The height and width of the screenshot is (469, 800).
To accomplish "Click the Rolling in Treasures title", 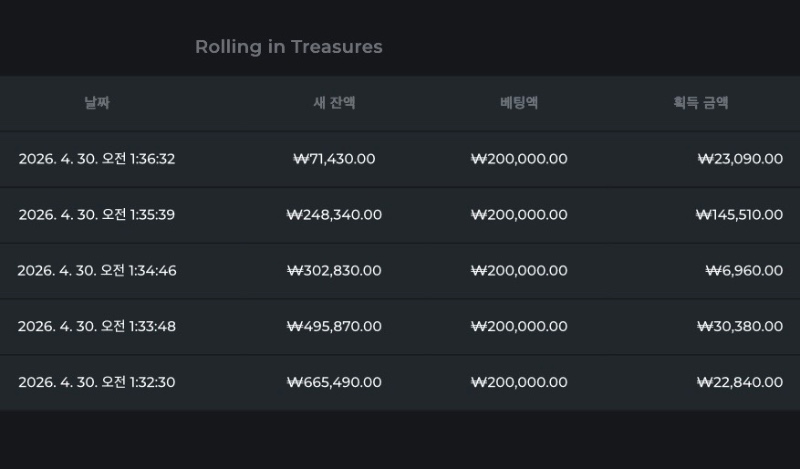I will (x=288, y=47).
